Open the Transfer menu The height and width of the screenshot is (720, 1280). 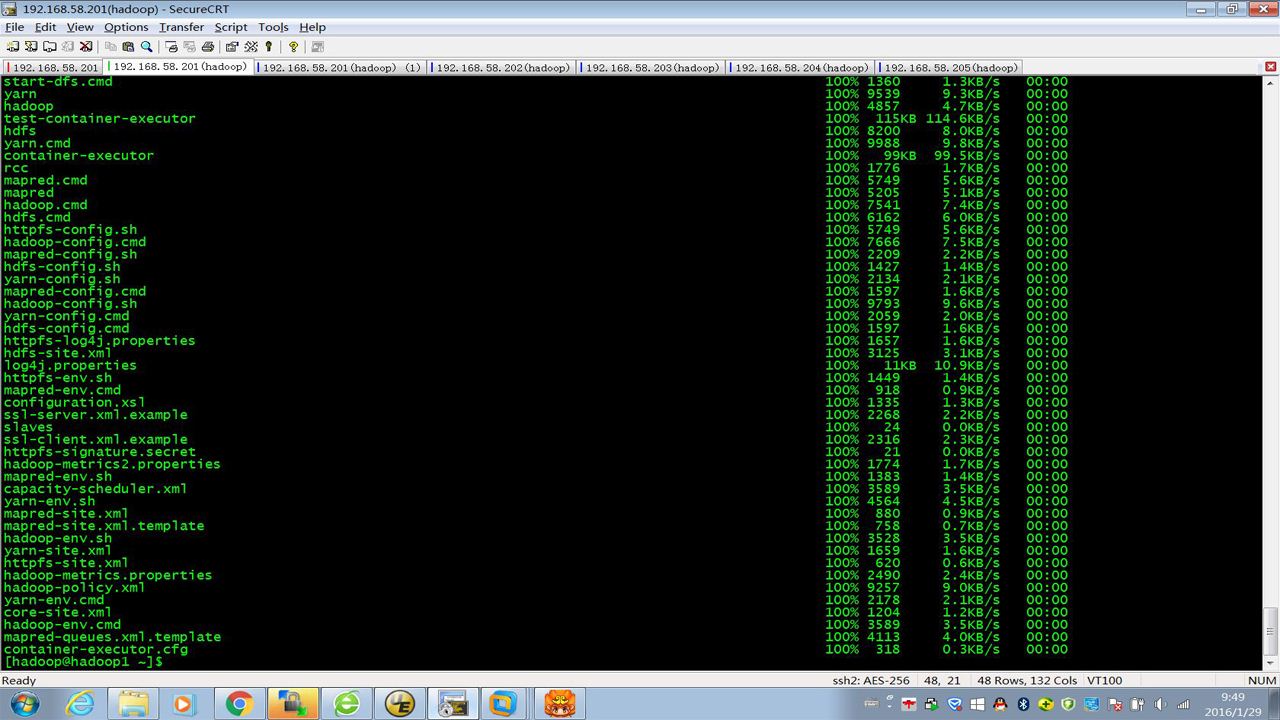click(181, 27)
